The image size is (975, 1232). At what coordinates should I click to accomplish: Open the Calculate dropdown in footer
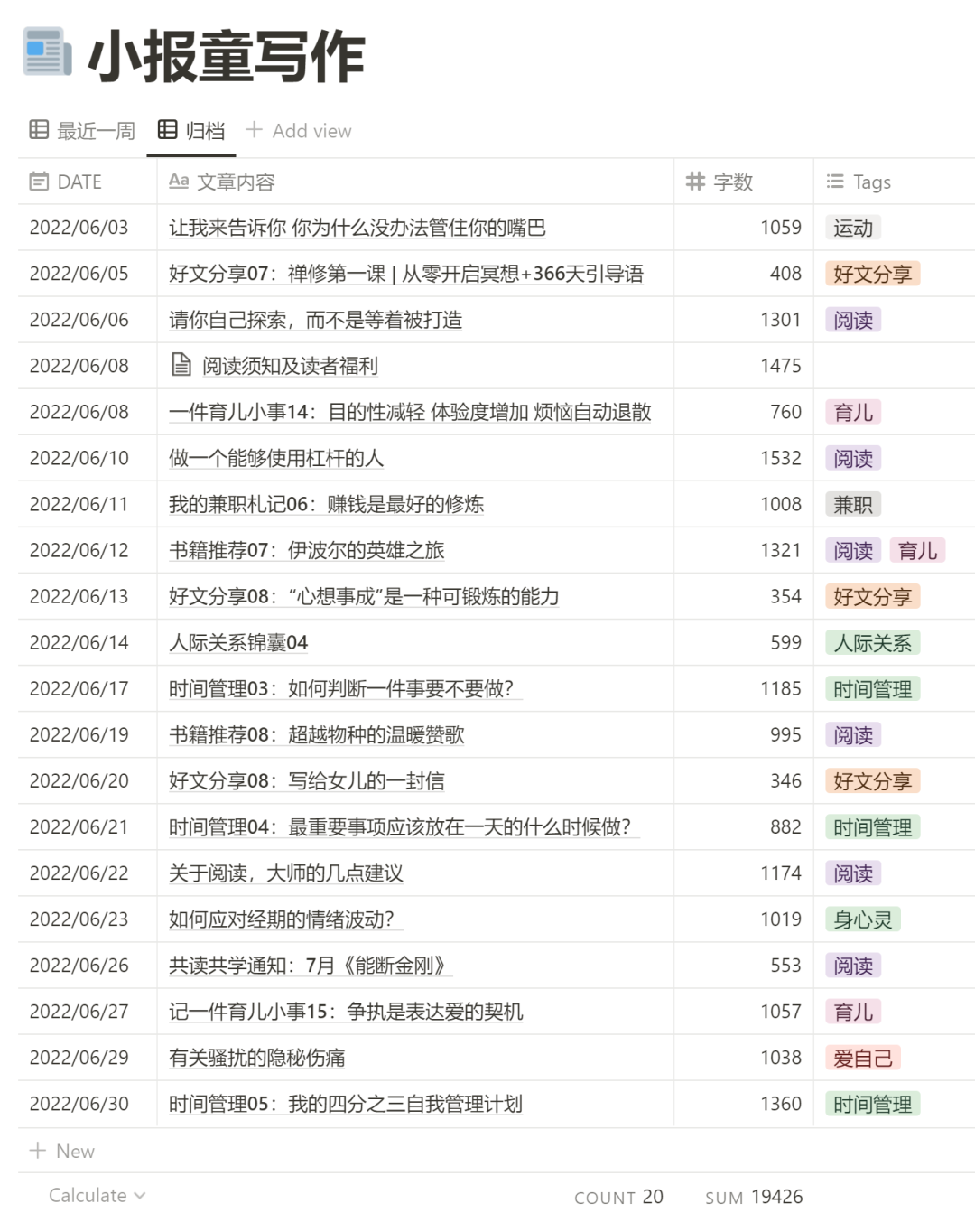coord(97,1195)
